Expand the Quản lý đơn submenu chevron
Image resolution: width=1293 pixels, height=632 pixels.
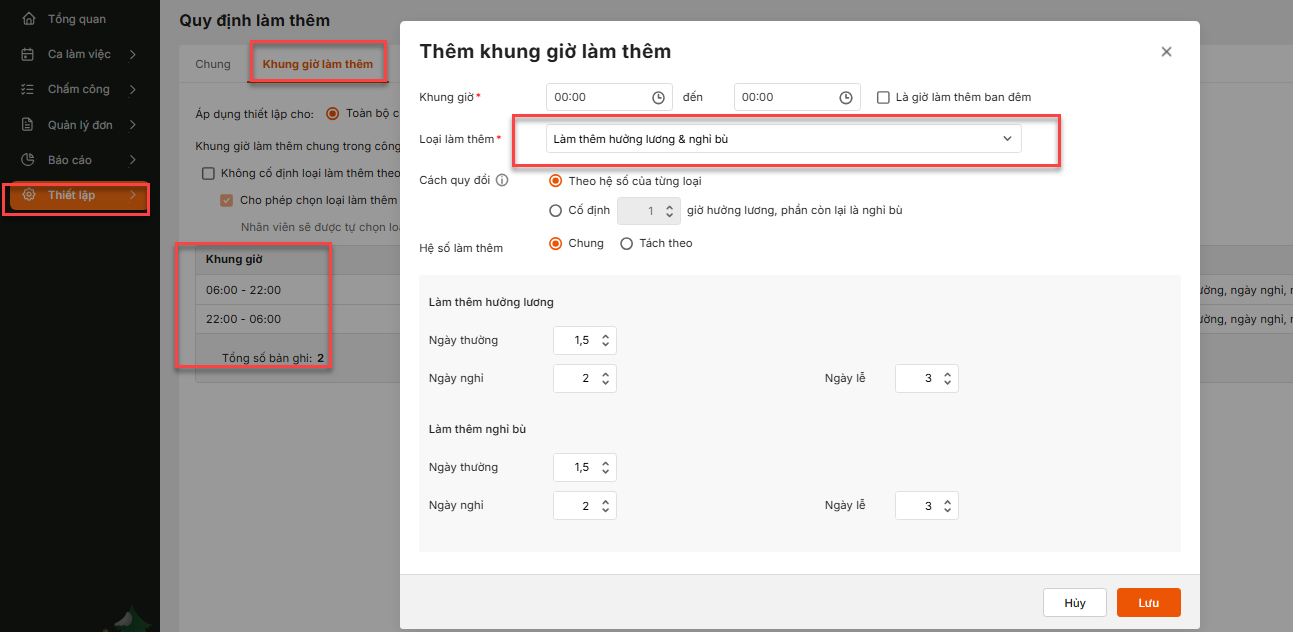[x=132, y=125]
